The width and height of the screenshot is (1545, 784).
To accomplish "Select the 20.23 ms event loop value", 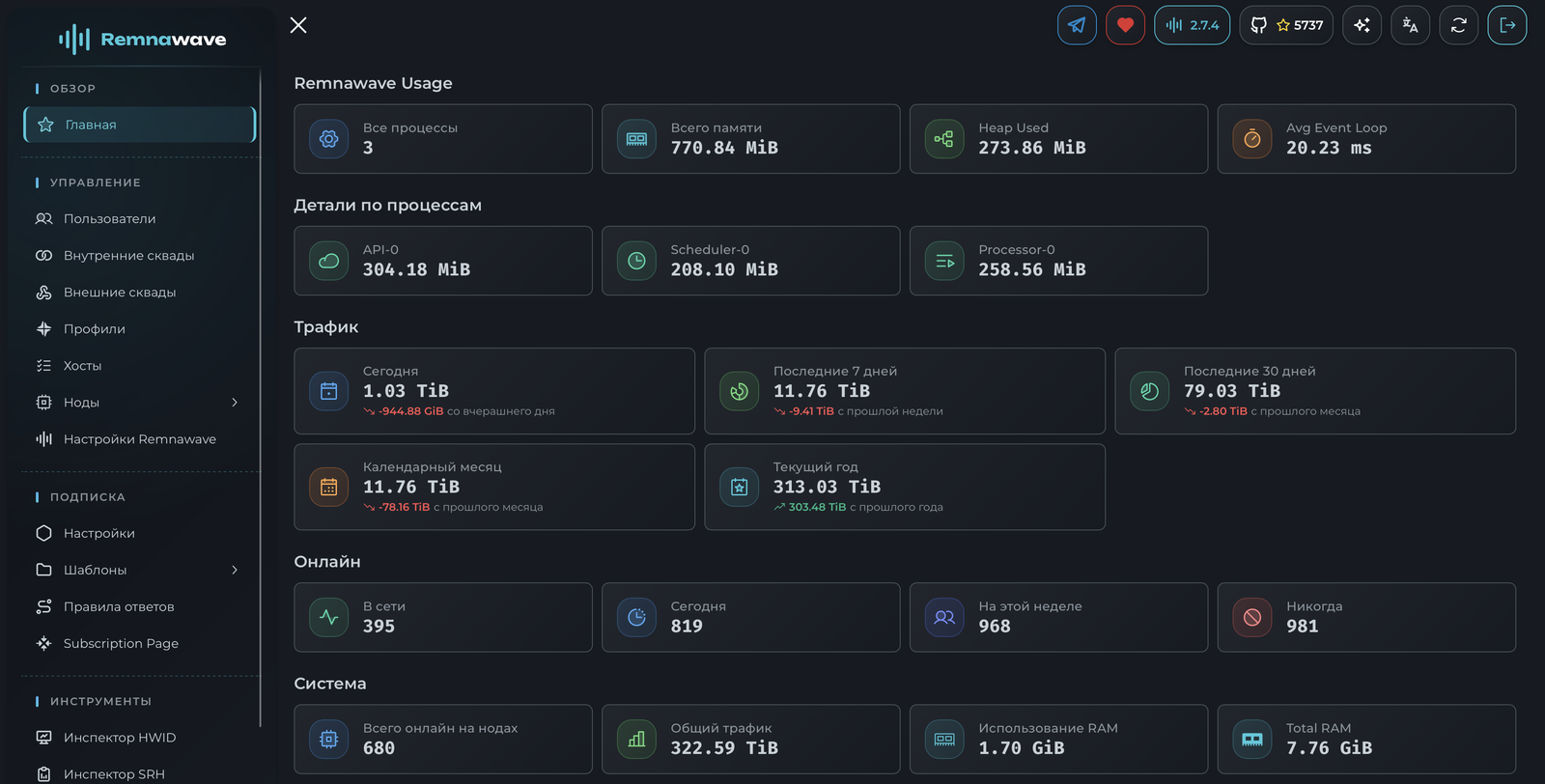I will [x=1329, y=148].
